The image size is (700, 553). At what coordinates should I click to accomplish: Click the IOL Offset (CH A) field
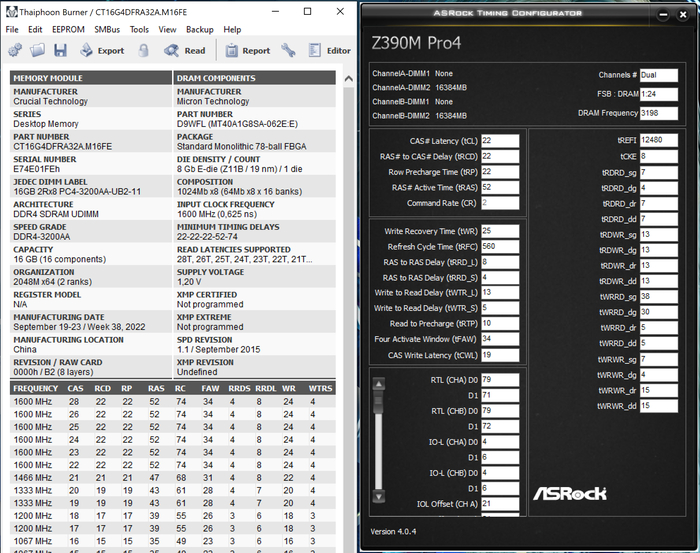[x=500, y=504]
